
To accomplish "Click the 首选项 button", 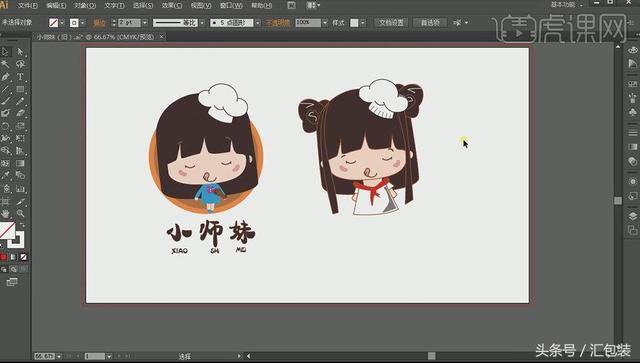I will click(430, 22).
